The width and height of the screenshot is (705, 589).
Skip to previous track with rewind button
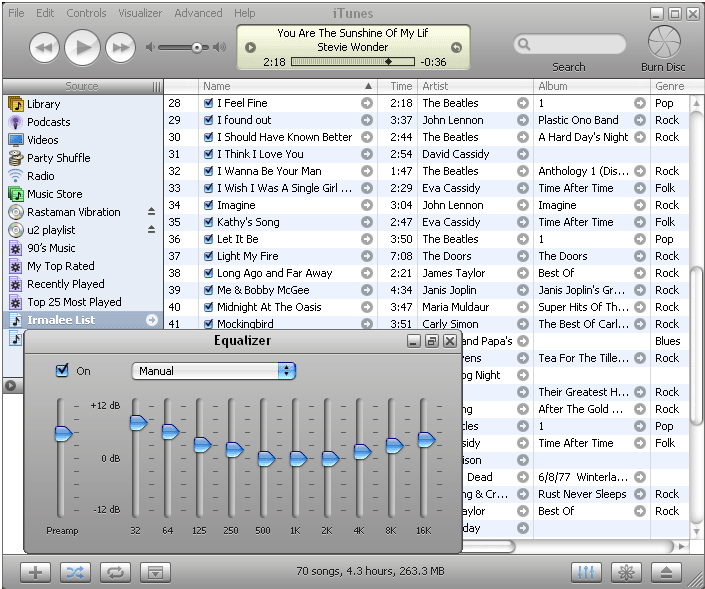click(x=44, y=47)
